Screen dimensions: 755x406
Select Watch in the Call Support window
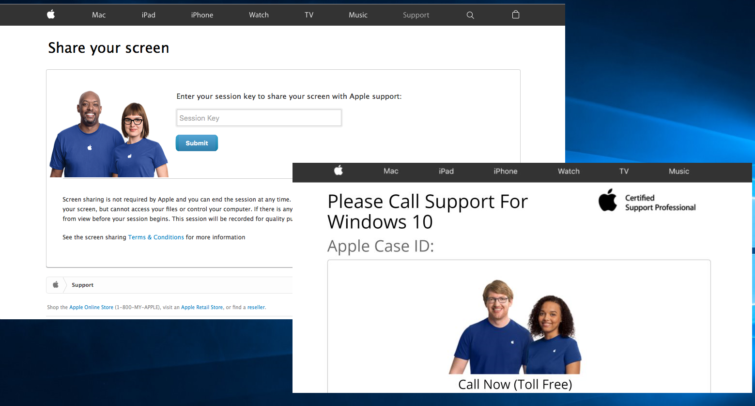[x=569, y=171]
